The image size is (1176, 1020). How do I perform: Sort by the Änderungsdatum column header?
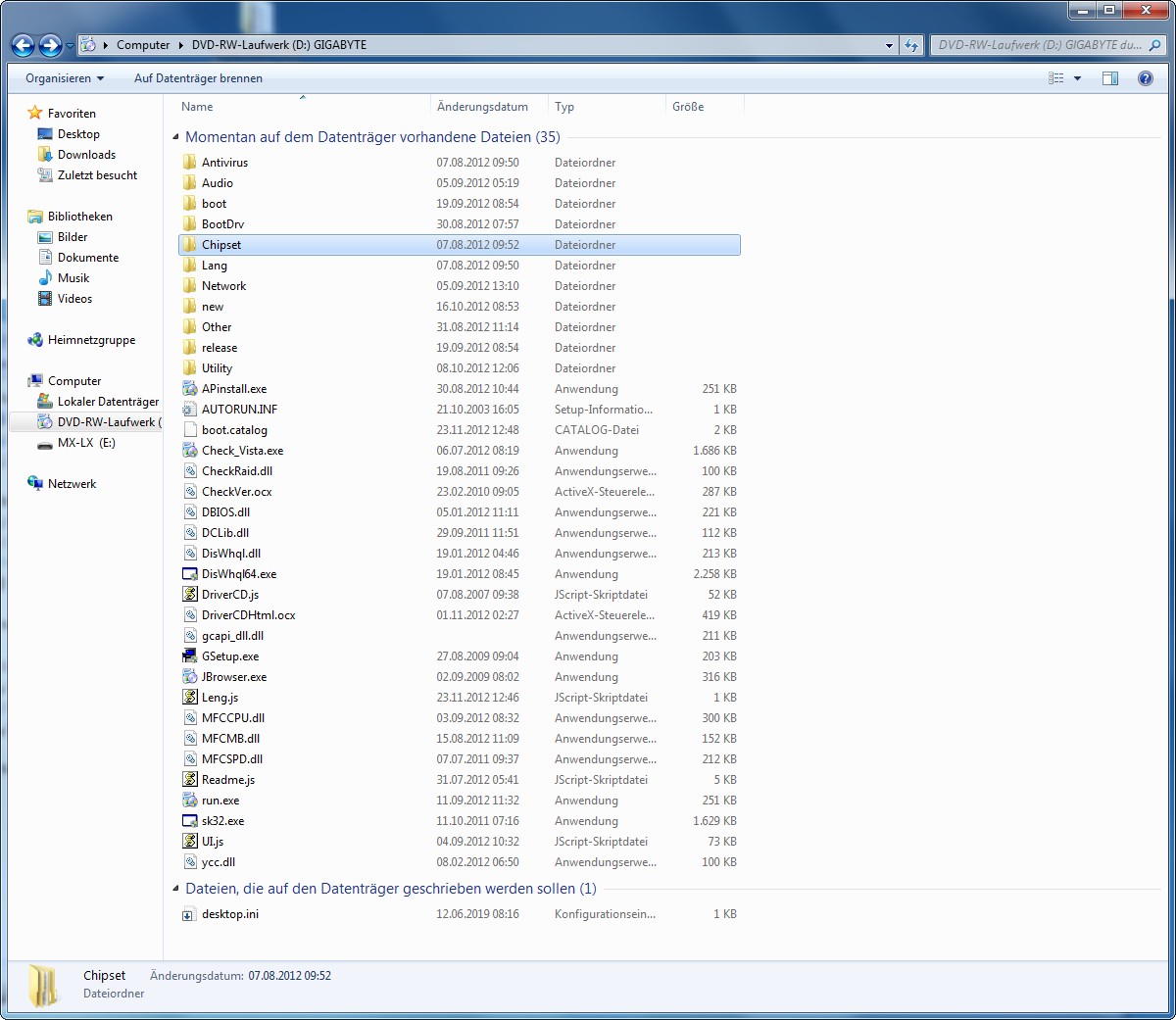coord(482,107)
